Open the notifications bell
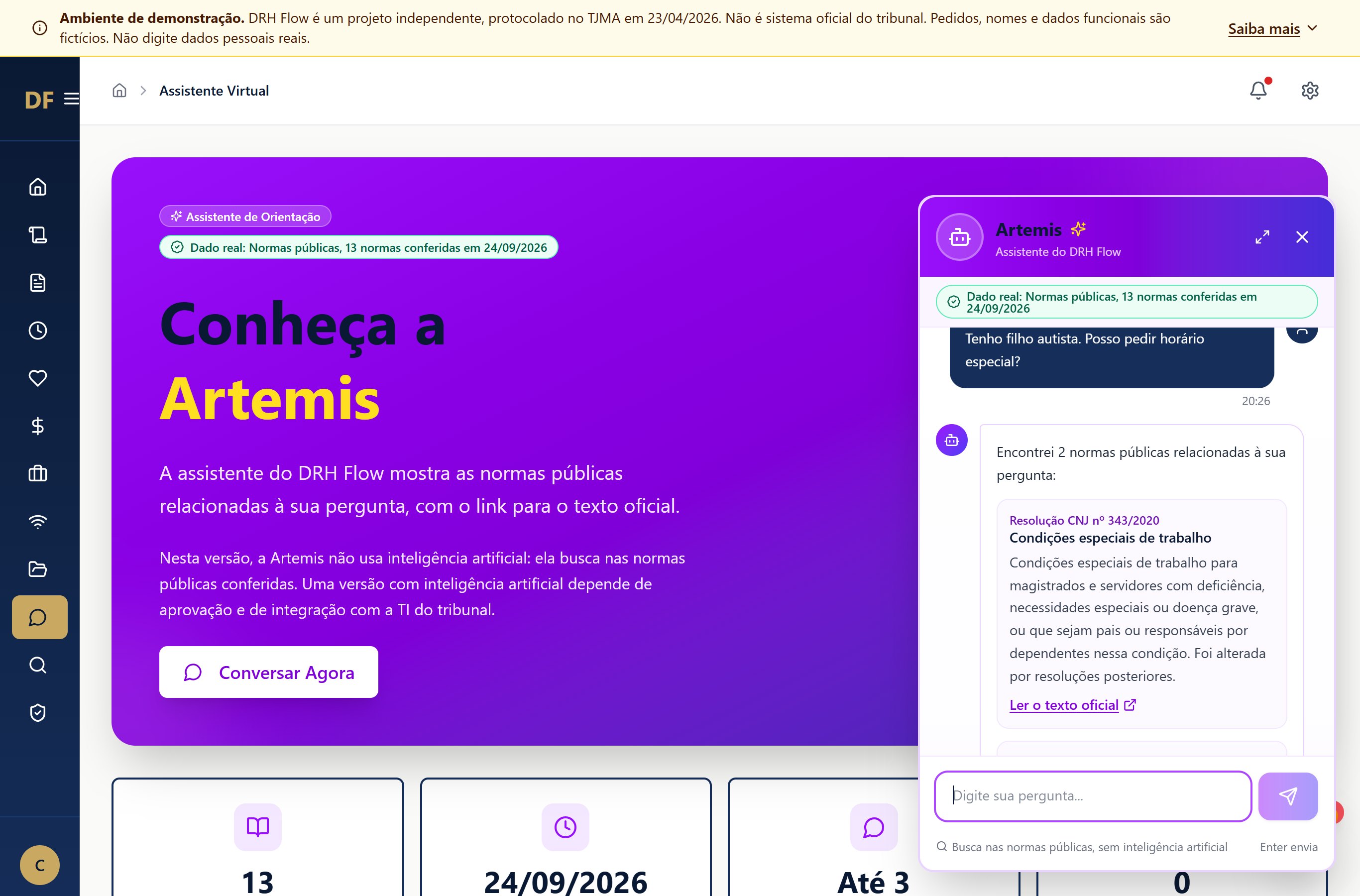This screenshot has width=1360, height=896. coord(1258,90)
